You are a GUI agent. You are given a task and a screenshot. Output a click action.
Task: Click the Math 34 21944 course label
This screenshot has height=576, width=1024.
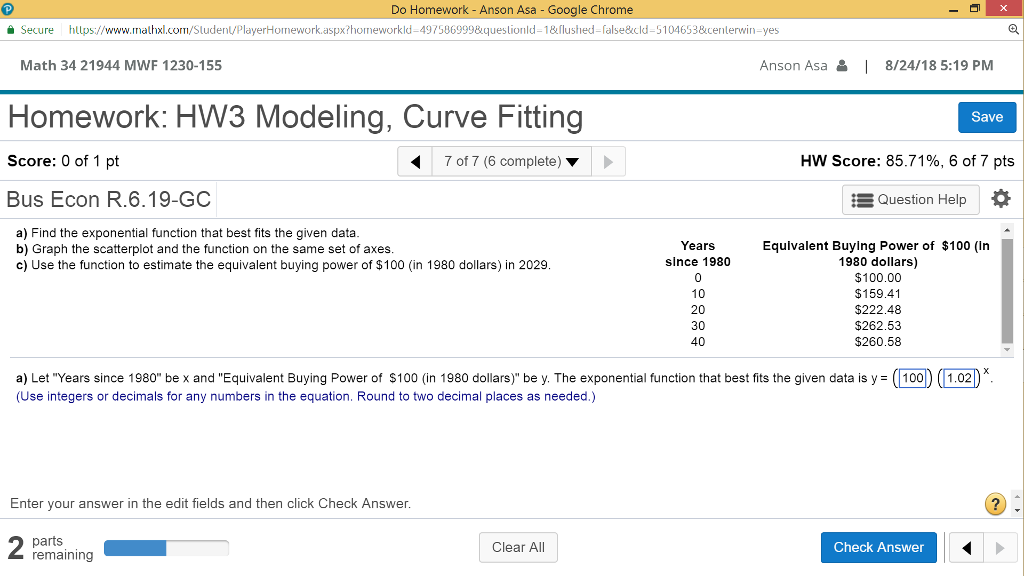(x=120, y=64)
